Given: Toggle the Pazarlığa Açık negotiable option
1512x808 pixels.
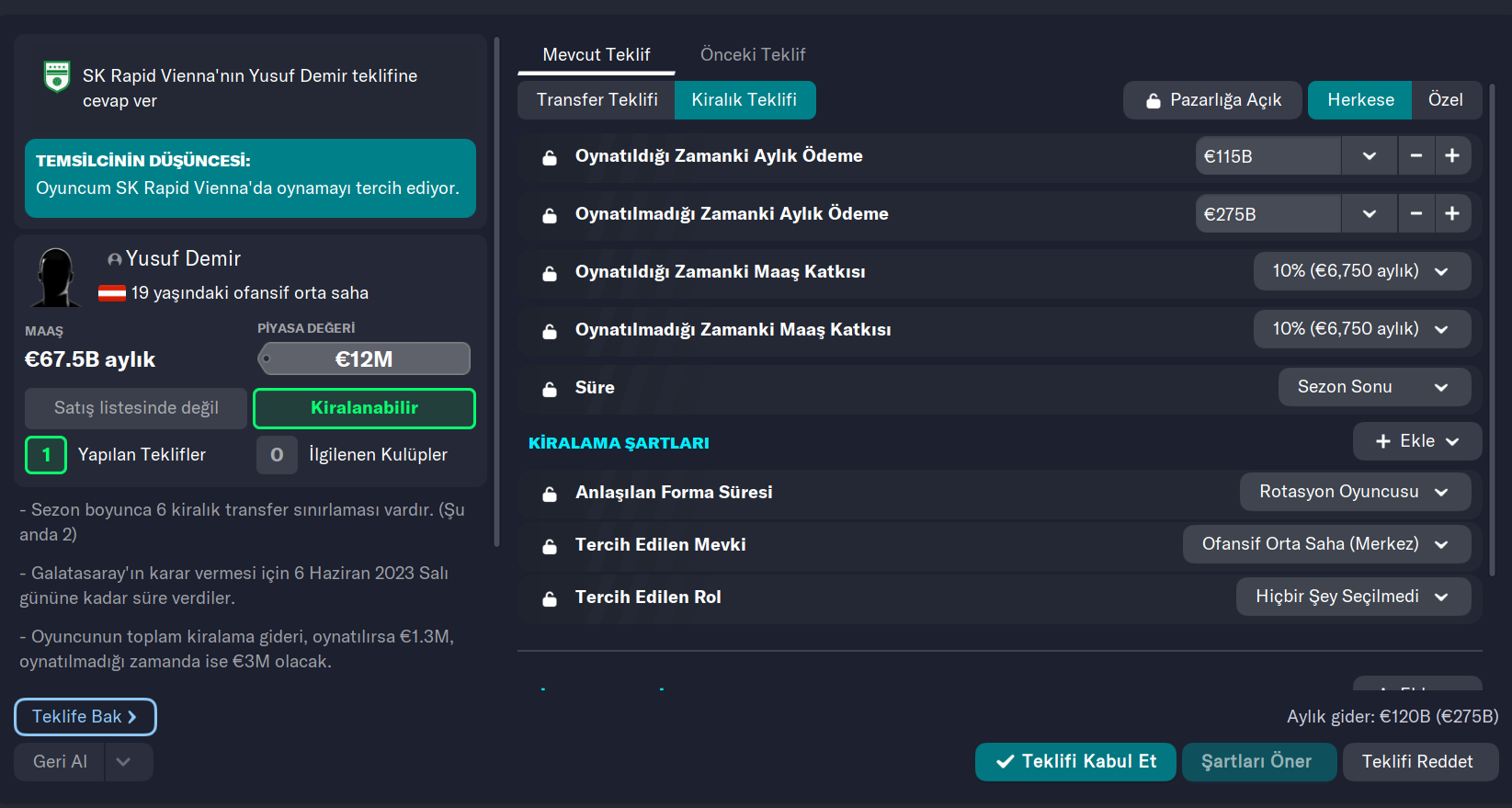Looking at the screenshot, I should pyautogui.click(x=1213, y=100).
